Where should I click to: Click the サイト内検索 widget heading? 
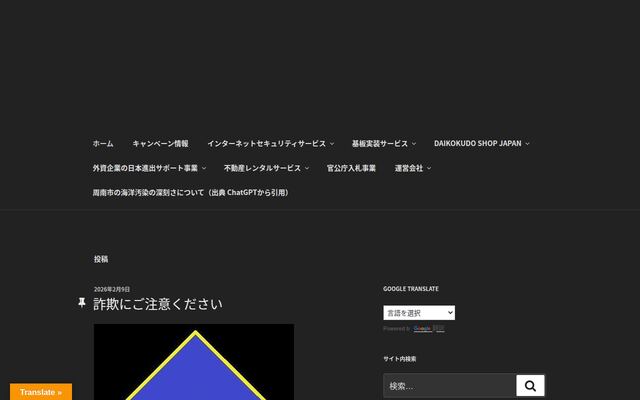coord(400,359)
